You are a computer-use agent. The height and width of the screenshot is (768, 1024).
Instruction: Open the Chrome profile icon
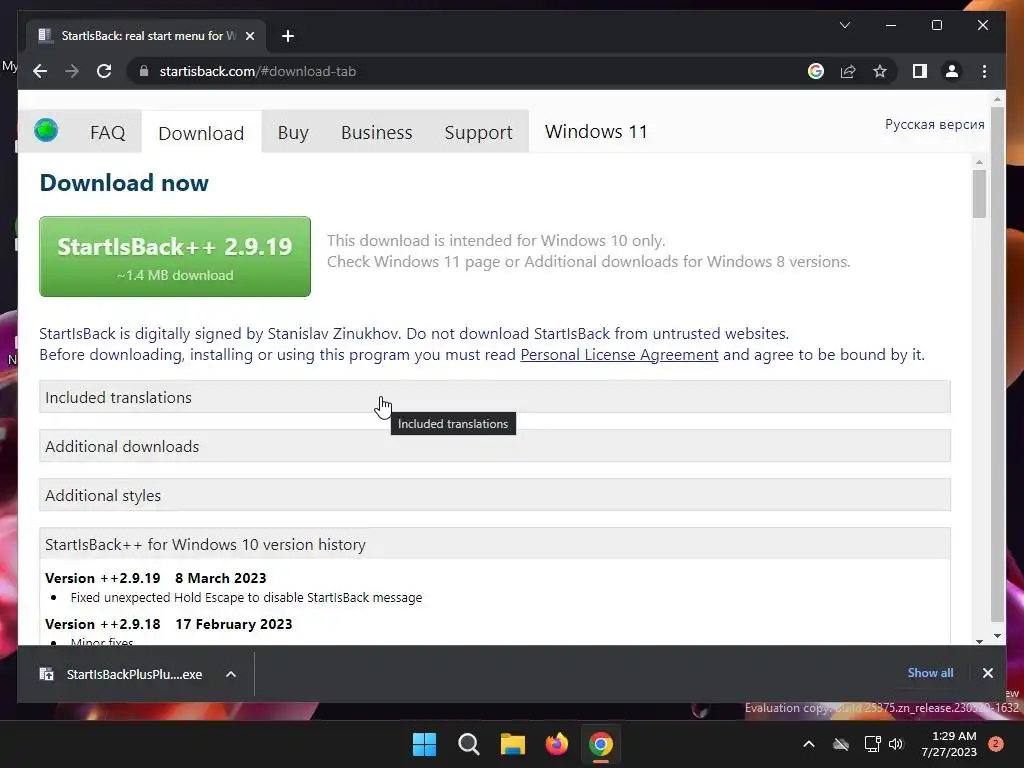click(x=952, y=71)
